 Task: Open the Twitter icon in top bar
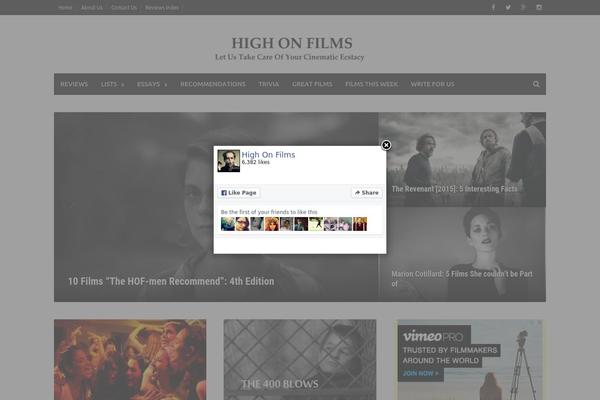(508, 7)
